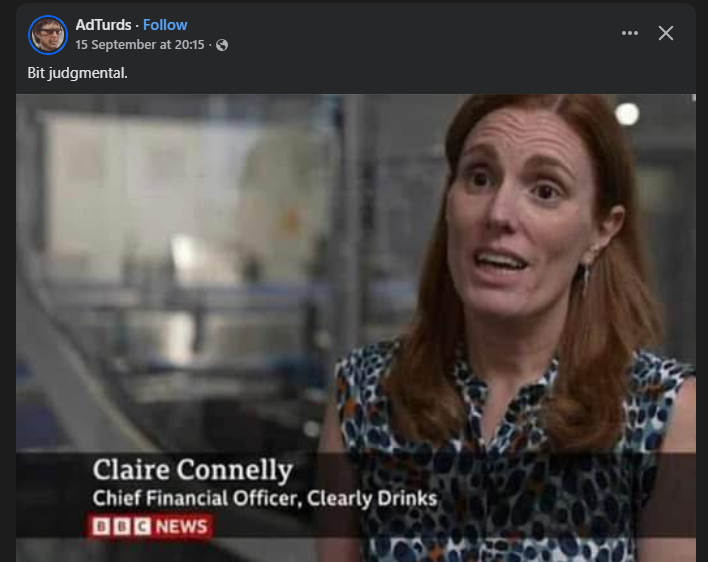708x562 pixels.
Task: Click the 'Bit judgmental.' post text
Action: point(77,73)
